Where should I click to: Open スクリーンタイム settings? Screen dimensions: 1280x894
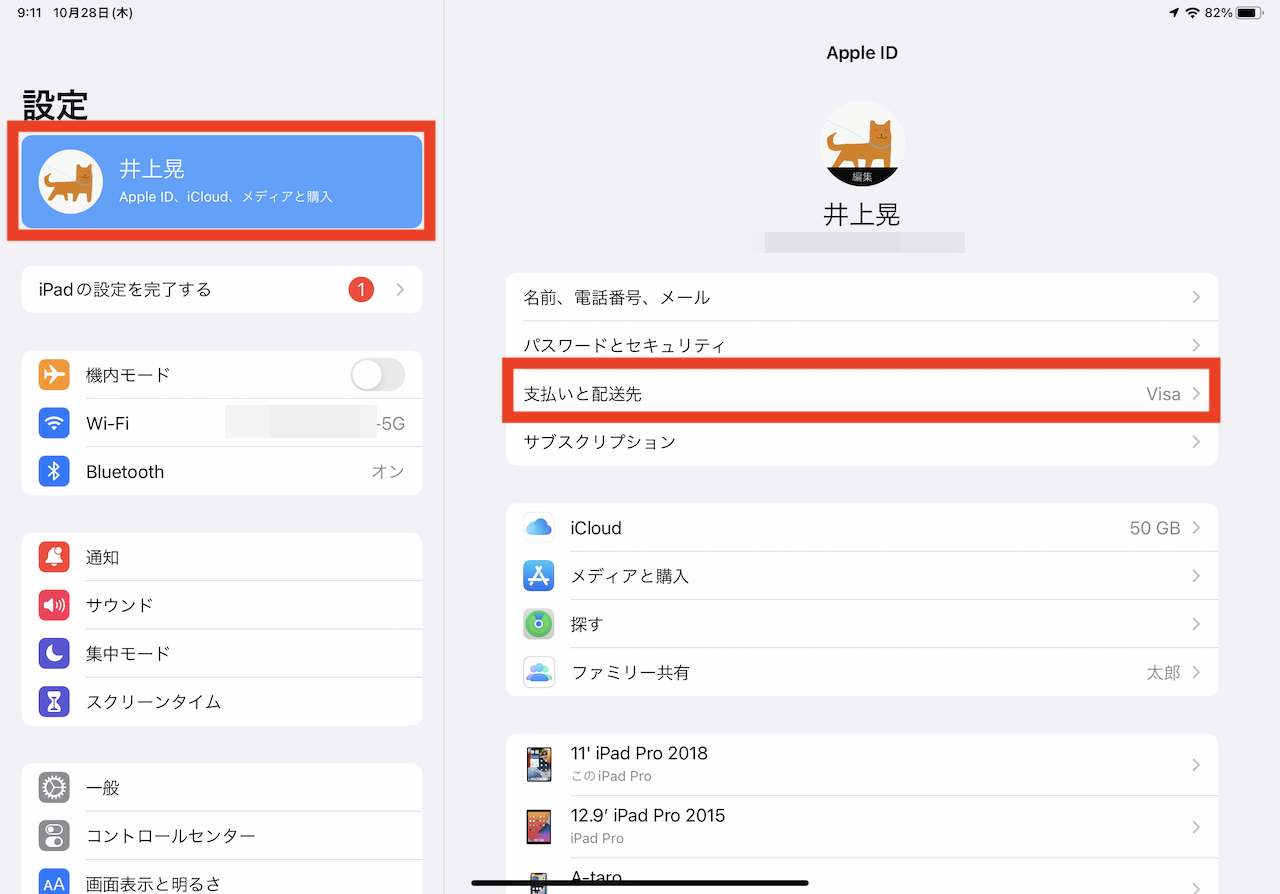point(222,701)
